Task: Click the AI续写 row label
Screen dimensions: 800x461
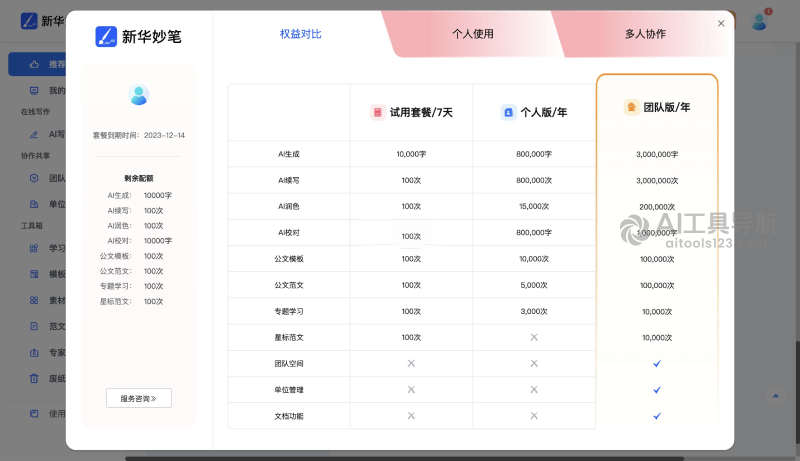Action: 289,181
